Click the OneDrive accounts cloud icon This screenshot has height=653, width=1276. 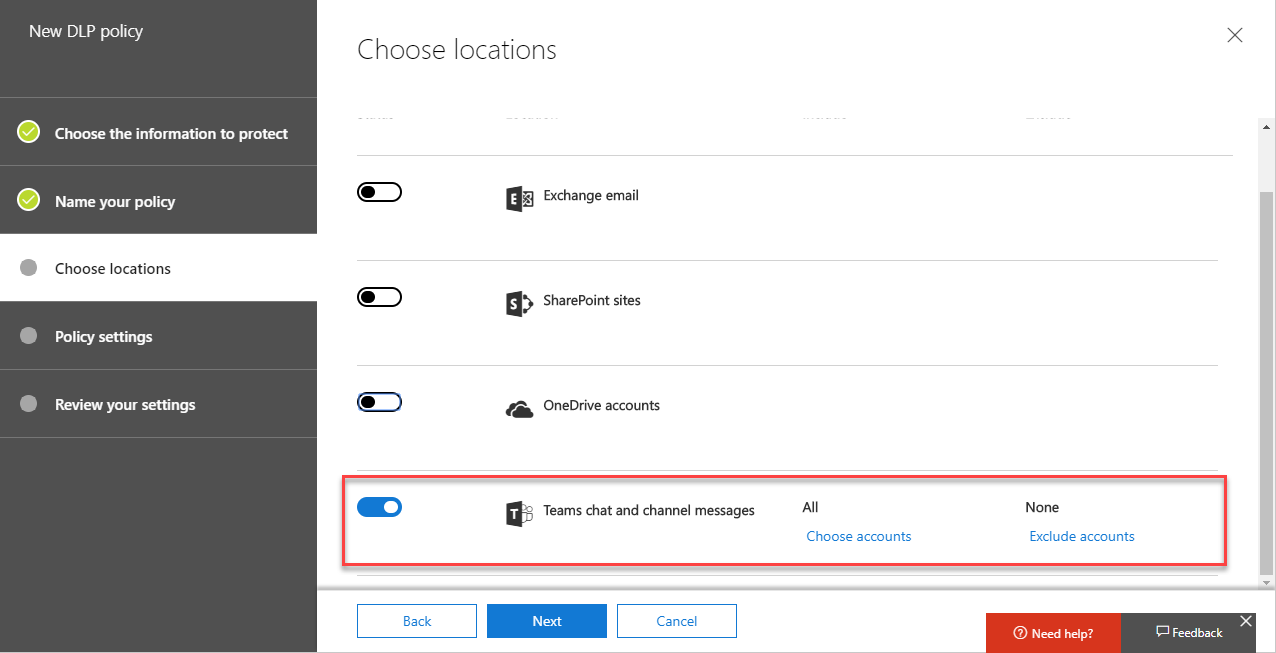519,409
